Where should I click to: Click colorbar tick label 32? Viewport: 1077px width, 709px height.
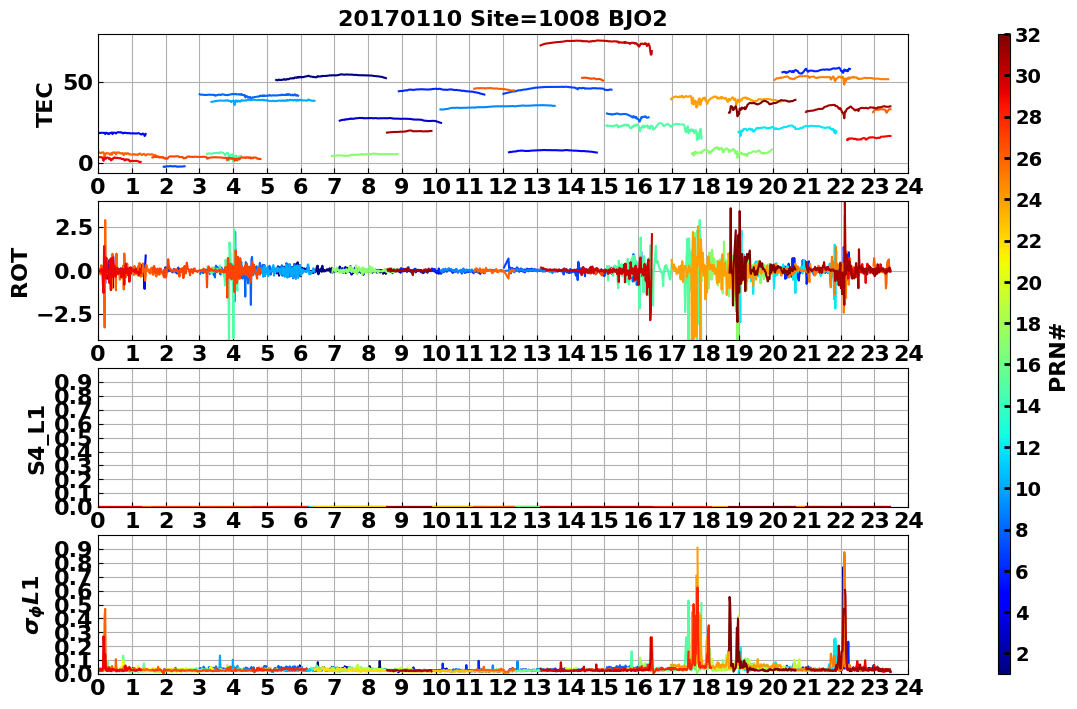tap(1028, 35)
